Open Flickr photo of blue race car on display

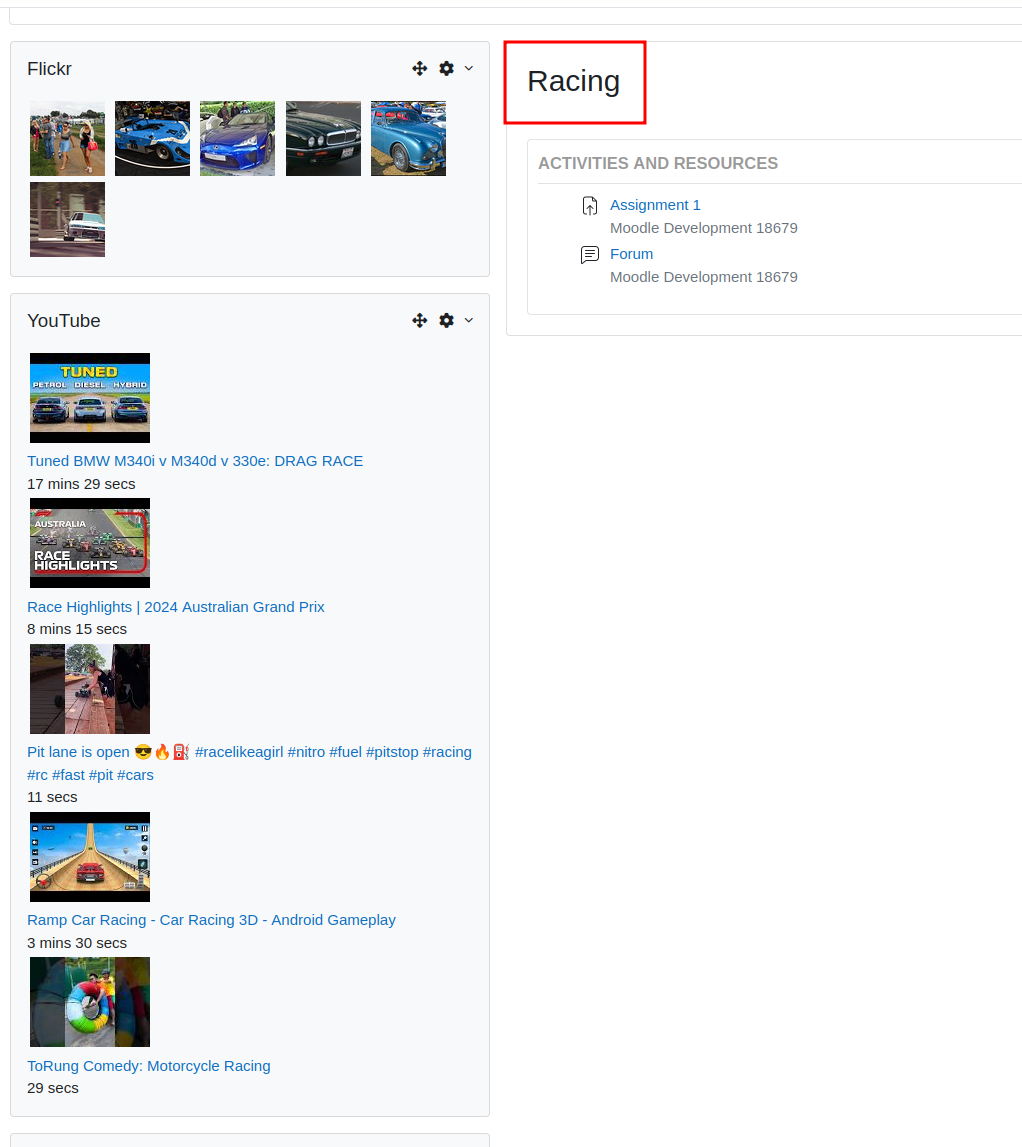coord(152,138)
